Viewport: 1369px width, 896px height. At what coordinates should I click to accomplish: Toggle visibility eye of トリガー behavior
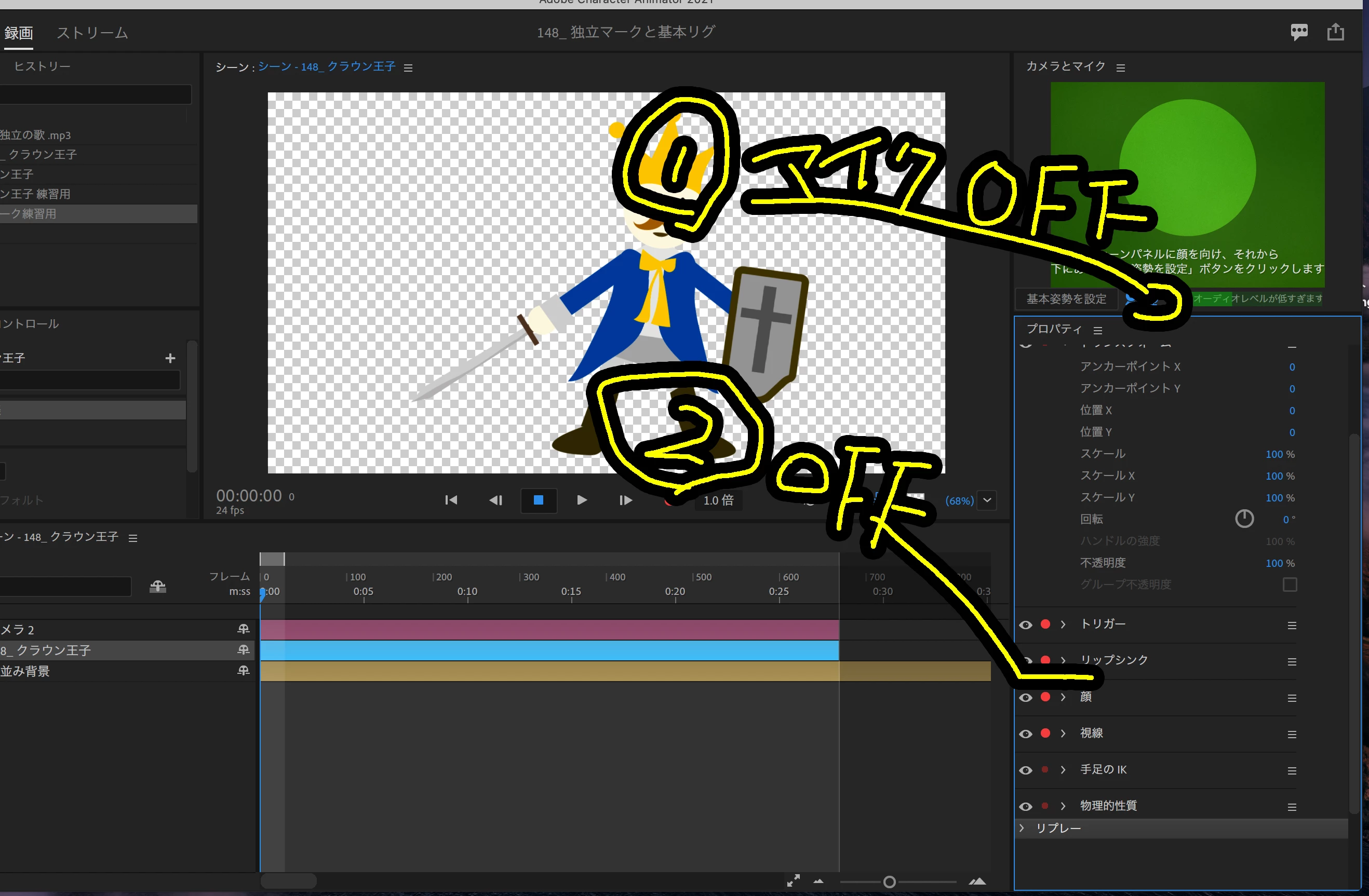[x=1026, y=625]
